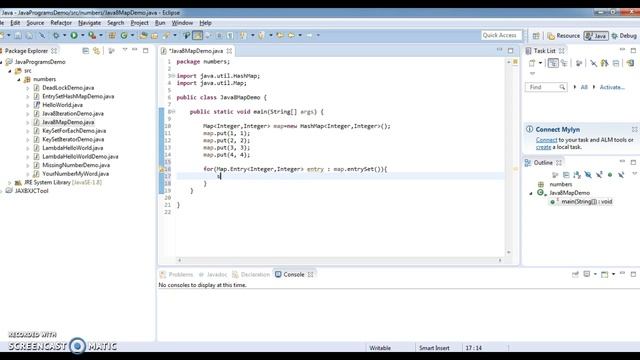This screenshot has height=360, width=640.
Task: Open the New Java Class dropdown arrow
Action: (x=132, y=36)
